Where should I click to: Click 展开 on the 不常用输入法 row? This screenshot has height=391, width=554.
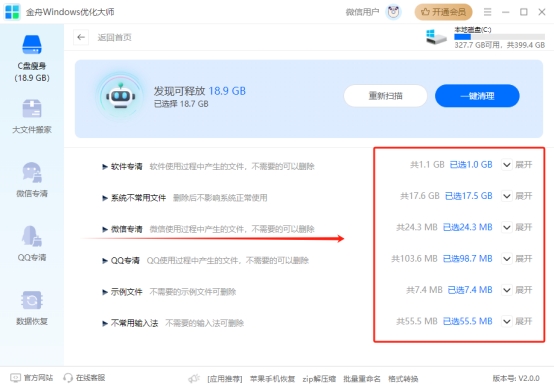click(x=524, y=321)
